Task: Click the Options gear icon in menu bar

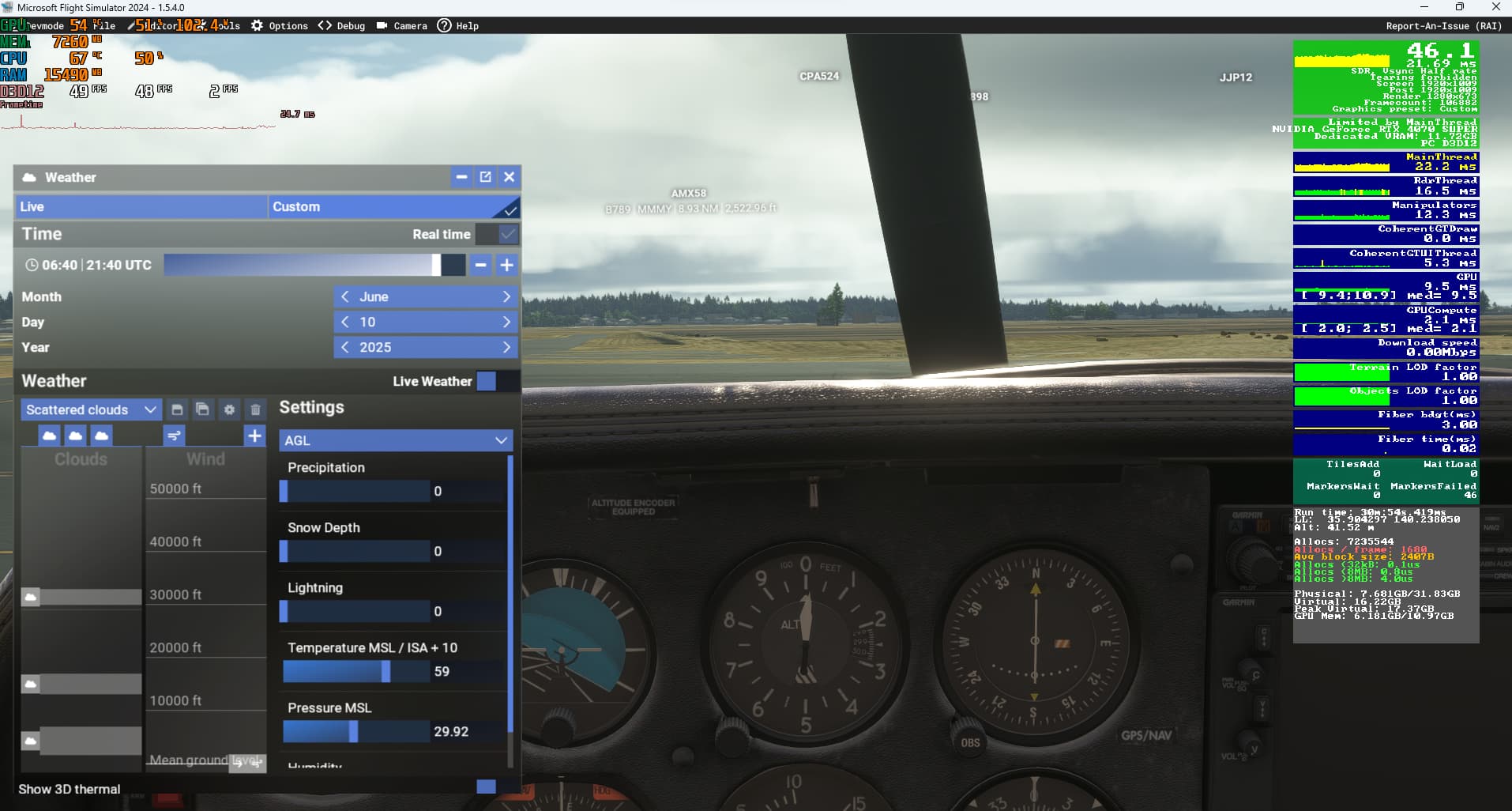Action: [x=257, y=25]
